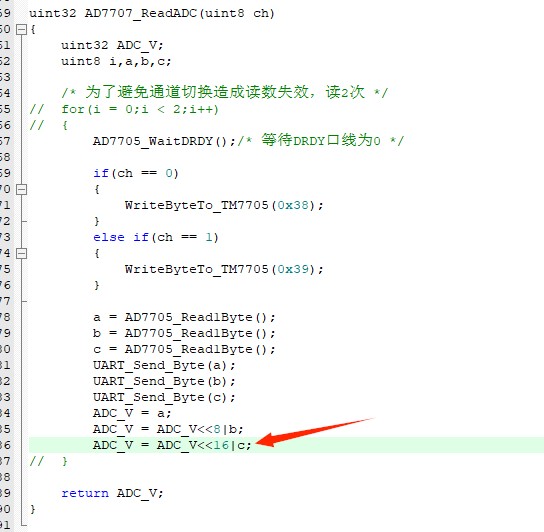Click the return ADC_V; statement
Image resolution: width=544 pixels, height=532 pixels.
[112, 493]
